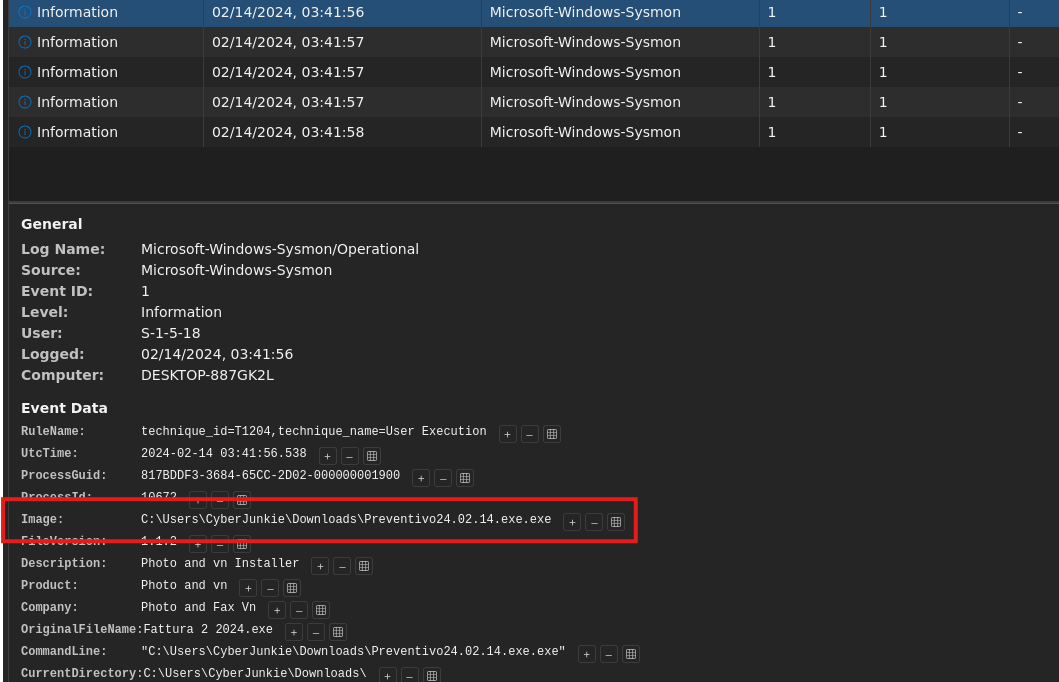Image resolution: width=1059 pixels, height=682 pixels.
Task: Click the minus icon beside the RuleName value
Action: pyautogui.click(x=530, y=434)
